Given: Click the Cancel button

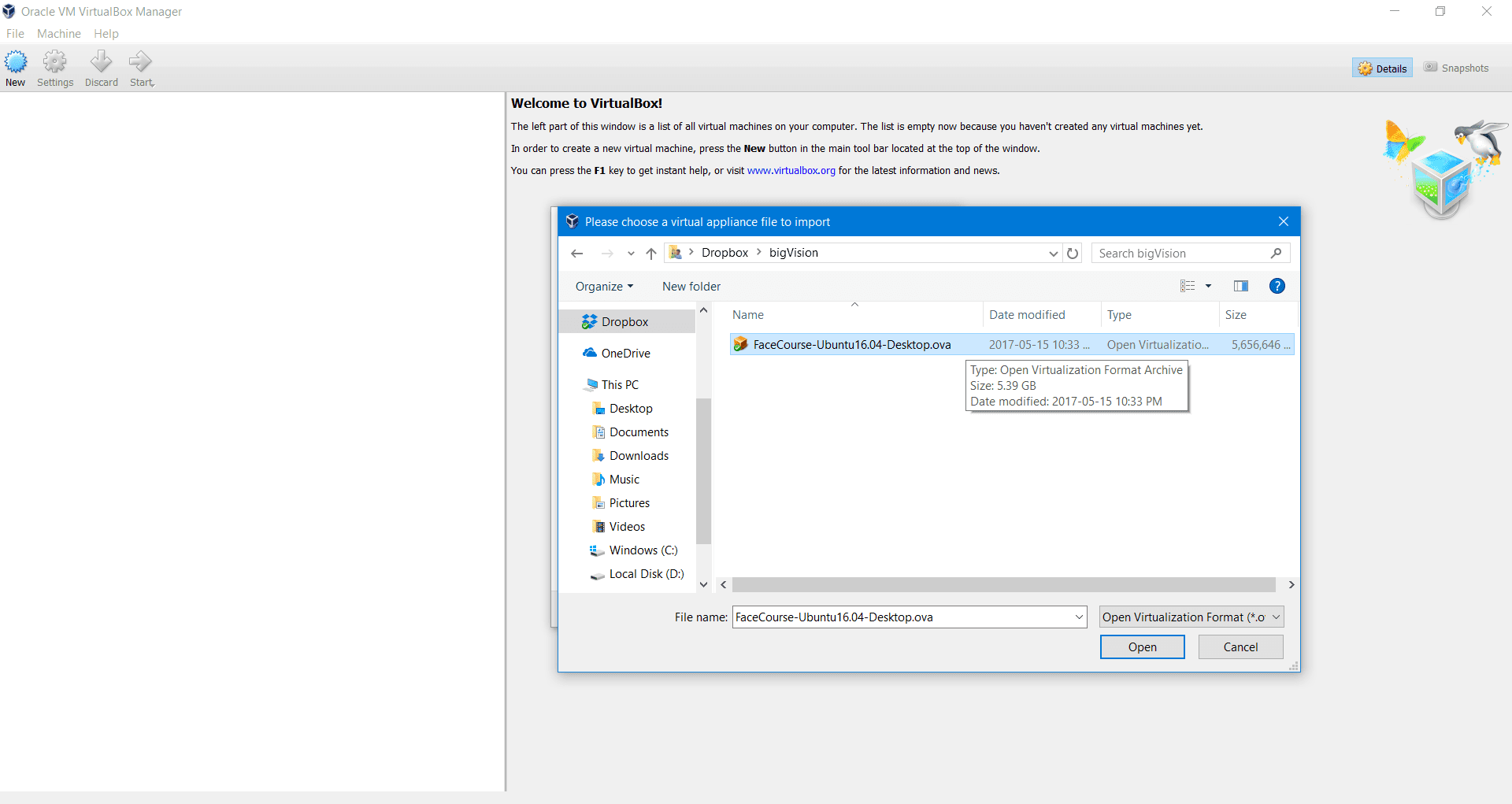Looking at the screenshot, I should (1240, 647).
